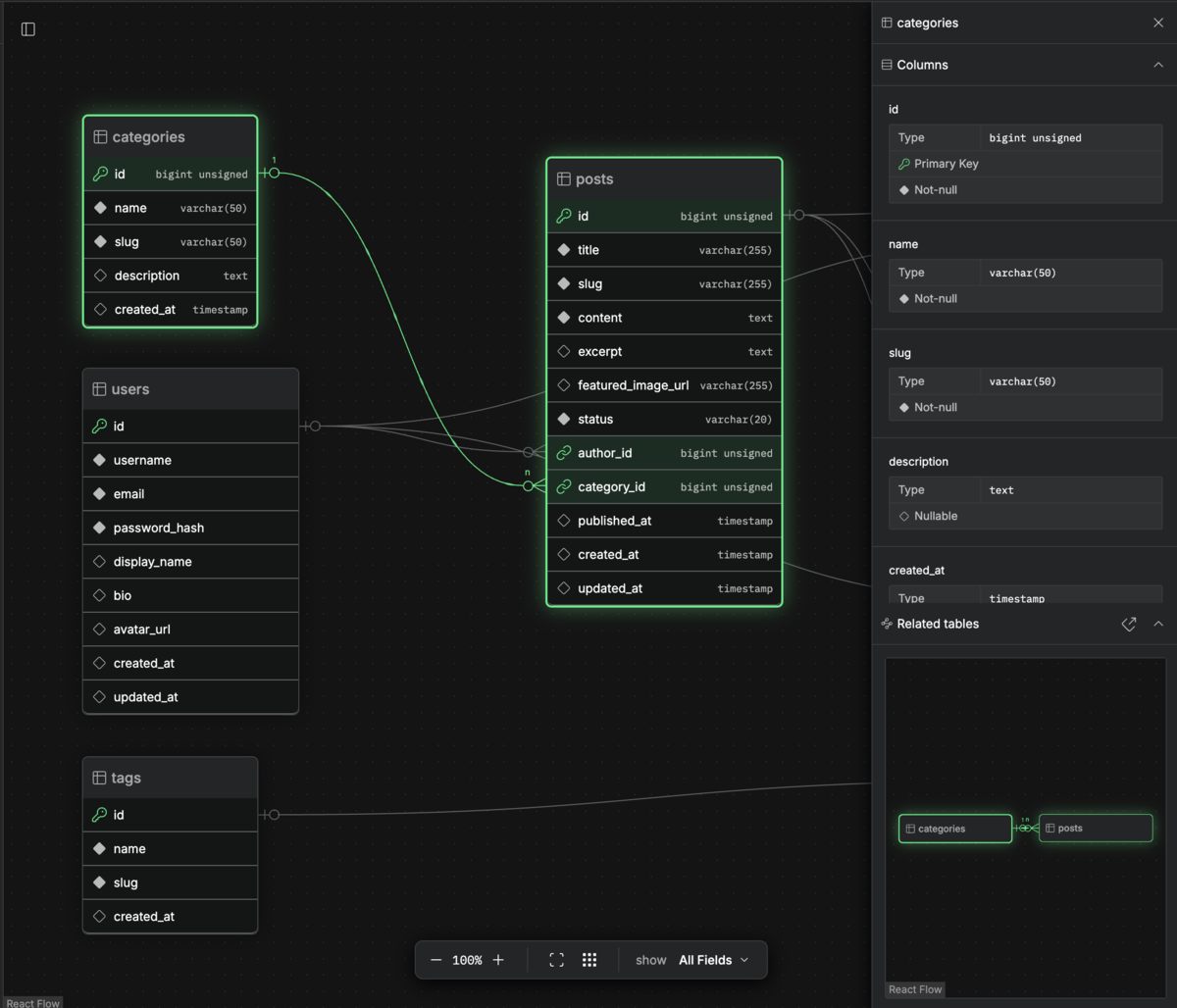
Task: Click featured_image_url row in posts table
Action: click(x=664, y=385)
